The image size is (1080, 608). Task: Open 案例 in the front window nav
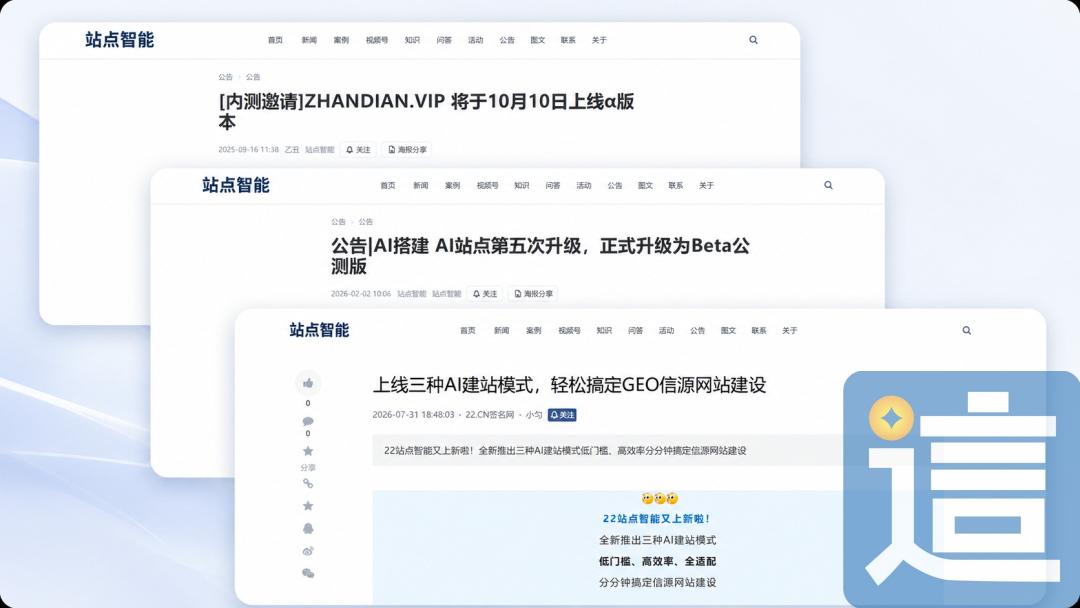coord(534,331)
